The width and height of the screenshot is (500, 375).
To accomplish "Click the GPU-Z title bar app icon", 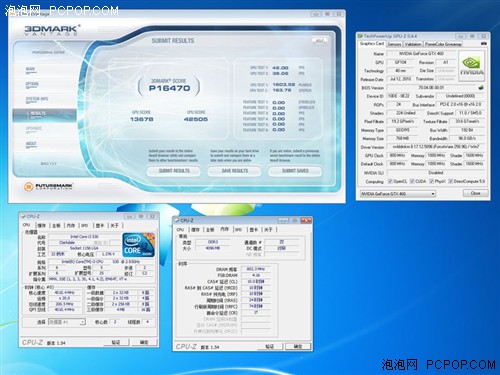I will [360, 36].
